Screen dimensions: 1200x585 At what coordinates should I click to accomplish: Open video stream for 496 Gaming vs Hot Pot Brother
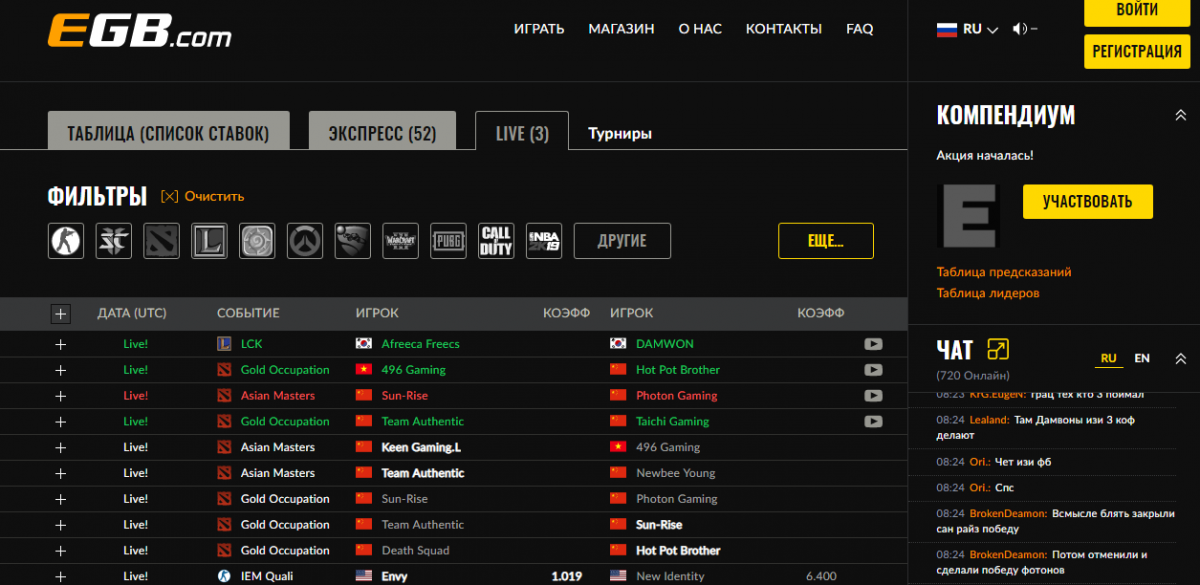click(873, 370)
